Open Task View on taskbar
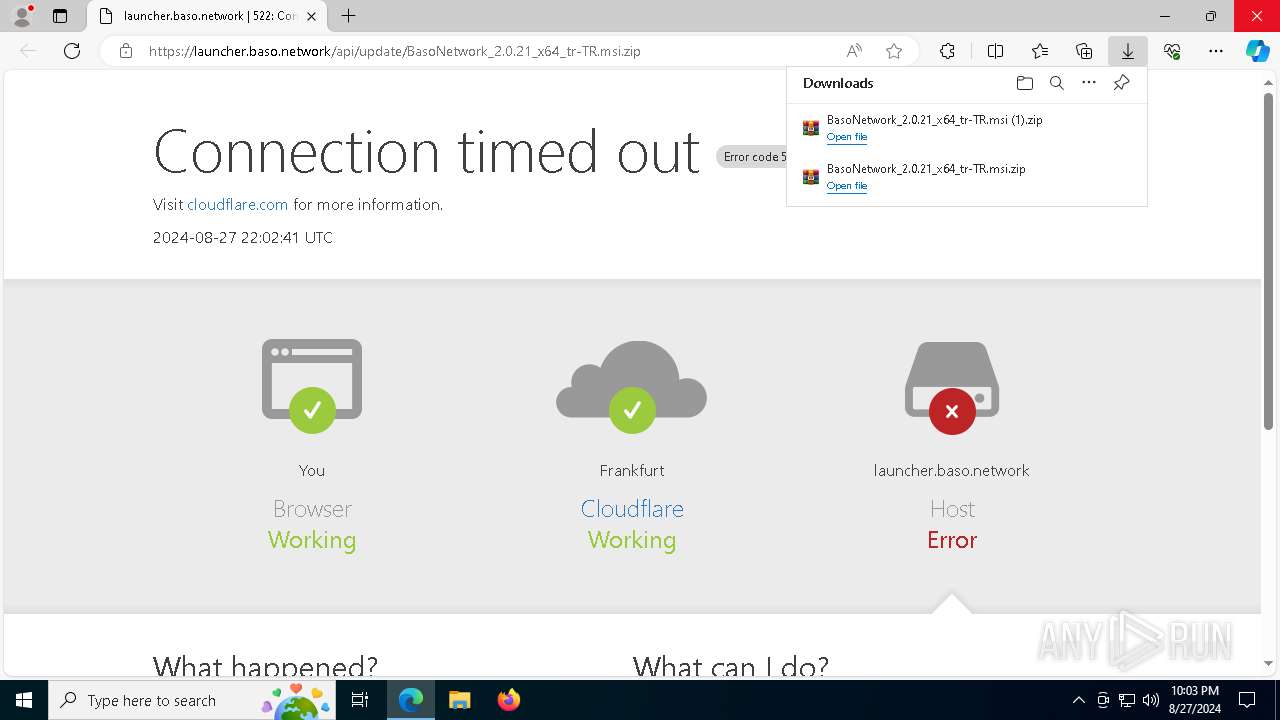Screen dimensions: 1280x720 (361, 700)
